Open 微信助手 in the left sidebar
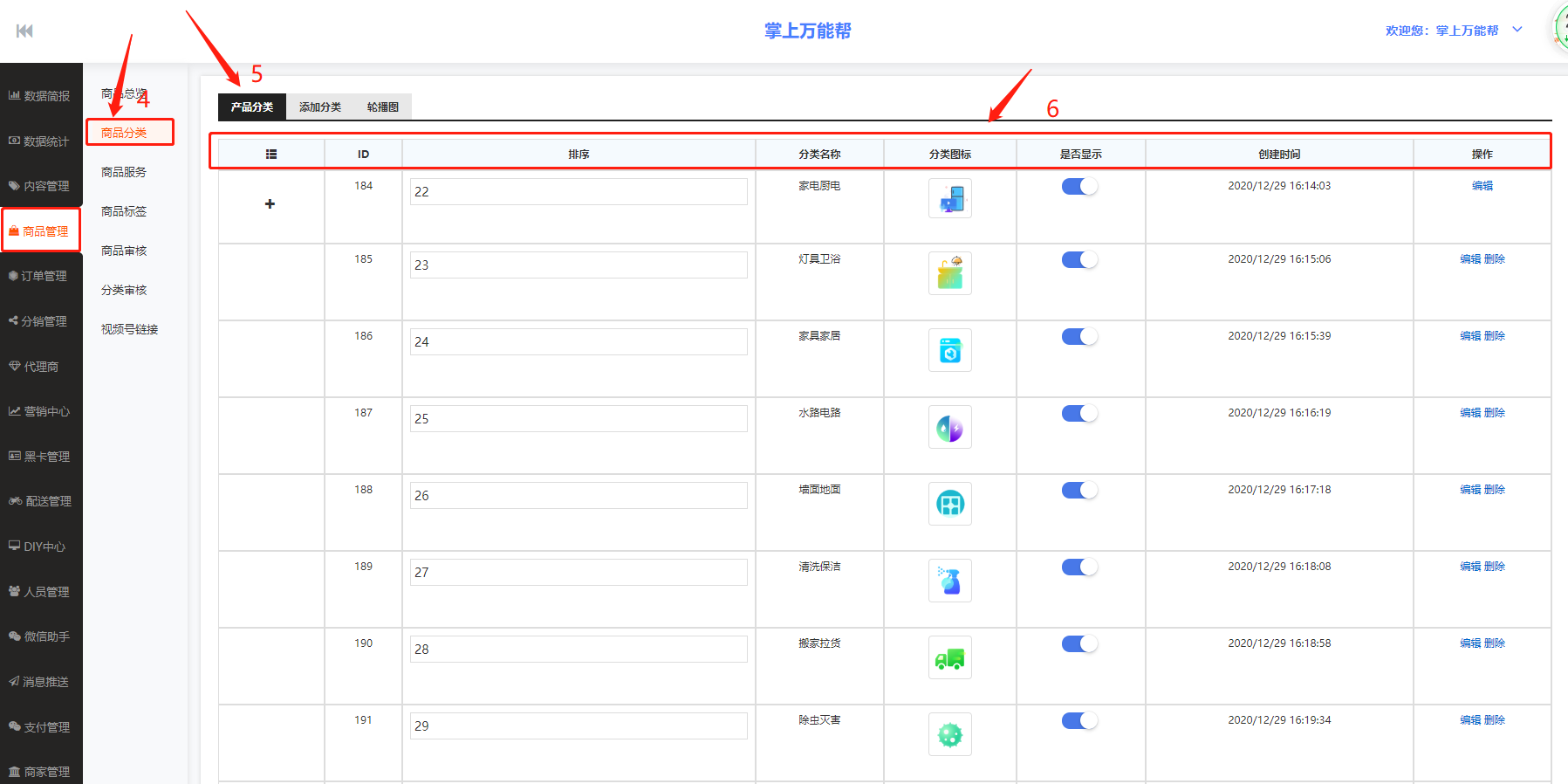 pos(40,637)
